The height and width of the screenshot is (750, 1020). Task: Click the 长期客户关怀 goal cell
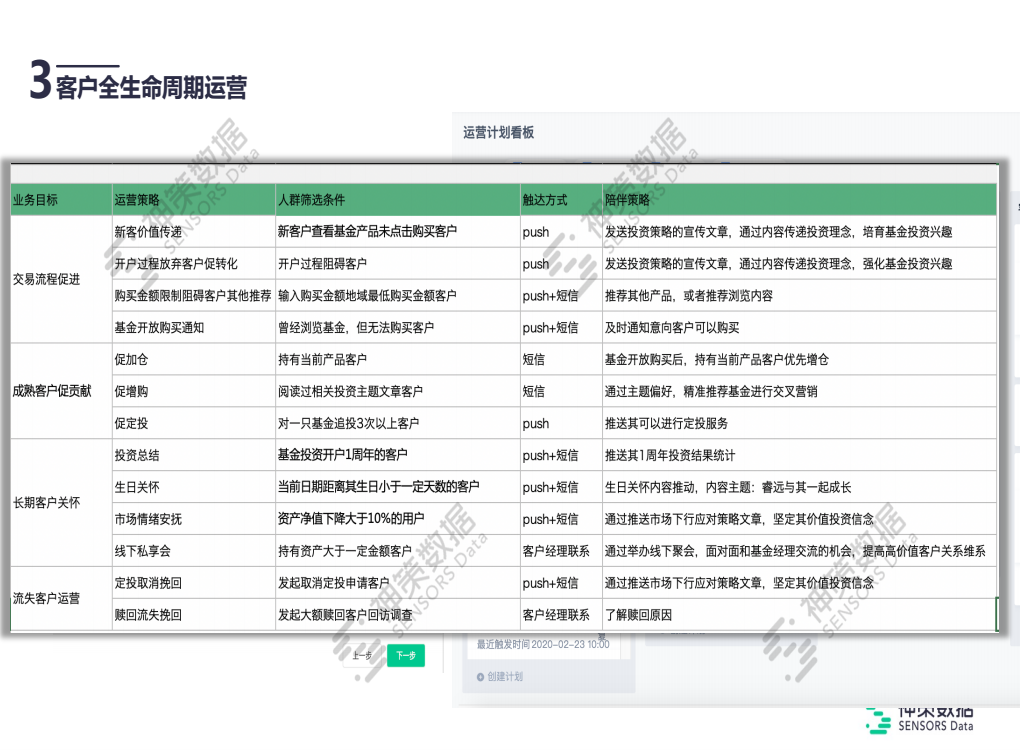pyautogui.click(x=46, y=502)
